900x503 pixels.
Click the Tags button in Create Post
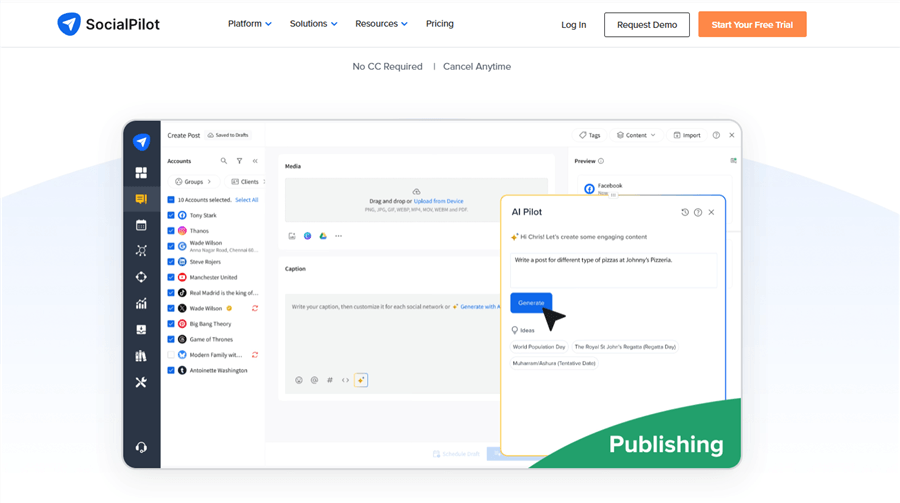pyautogui.click(x=589, y=135)
